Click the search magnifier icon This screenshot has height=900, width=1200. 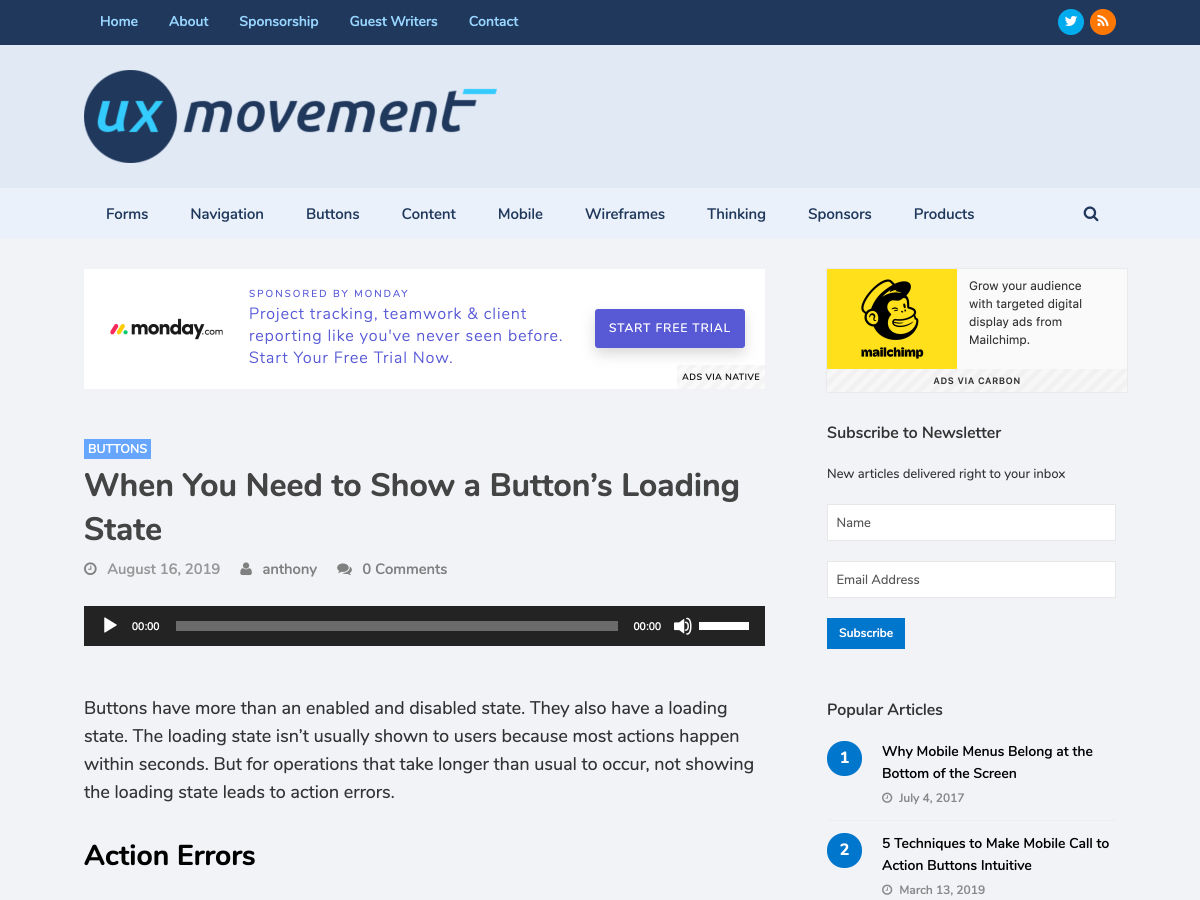(1091, 214)
